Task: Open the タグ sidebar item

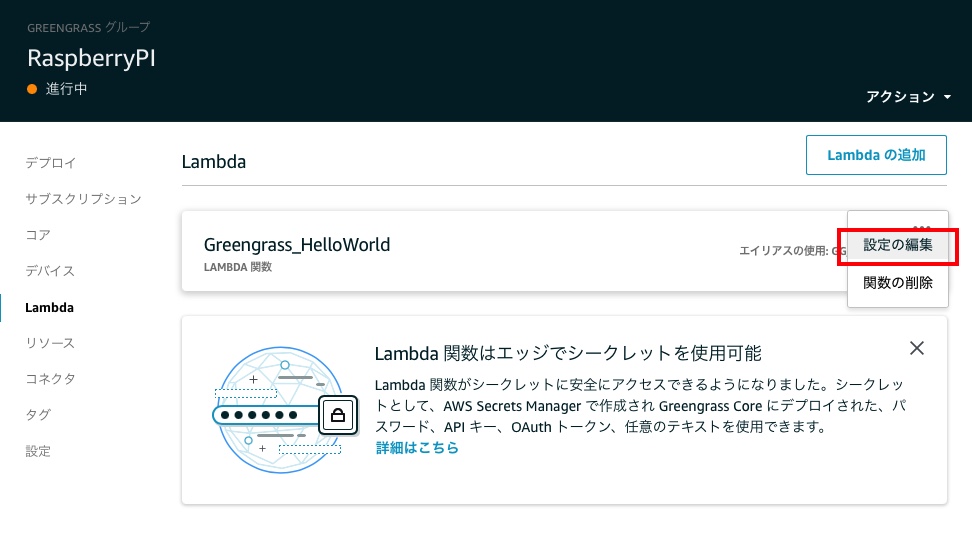Action: [38, 415]
